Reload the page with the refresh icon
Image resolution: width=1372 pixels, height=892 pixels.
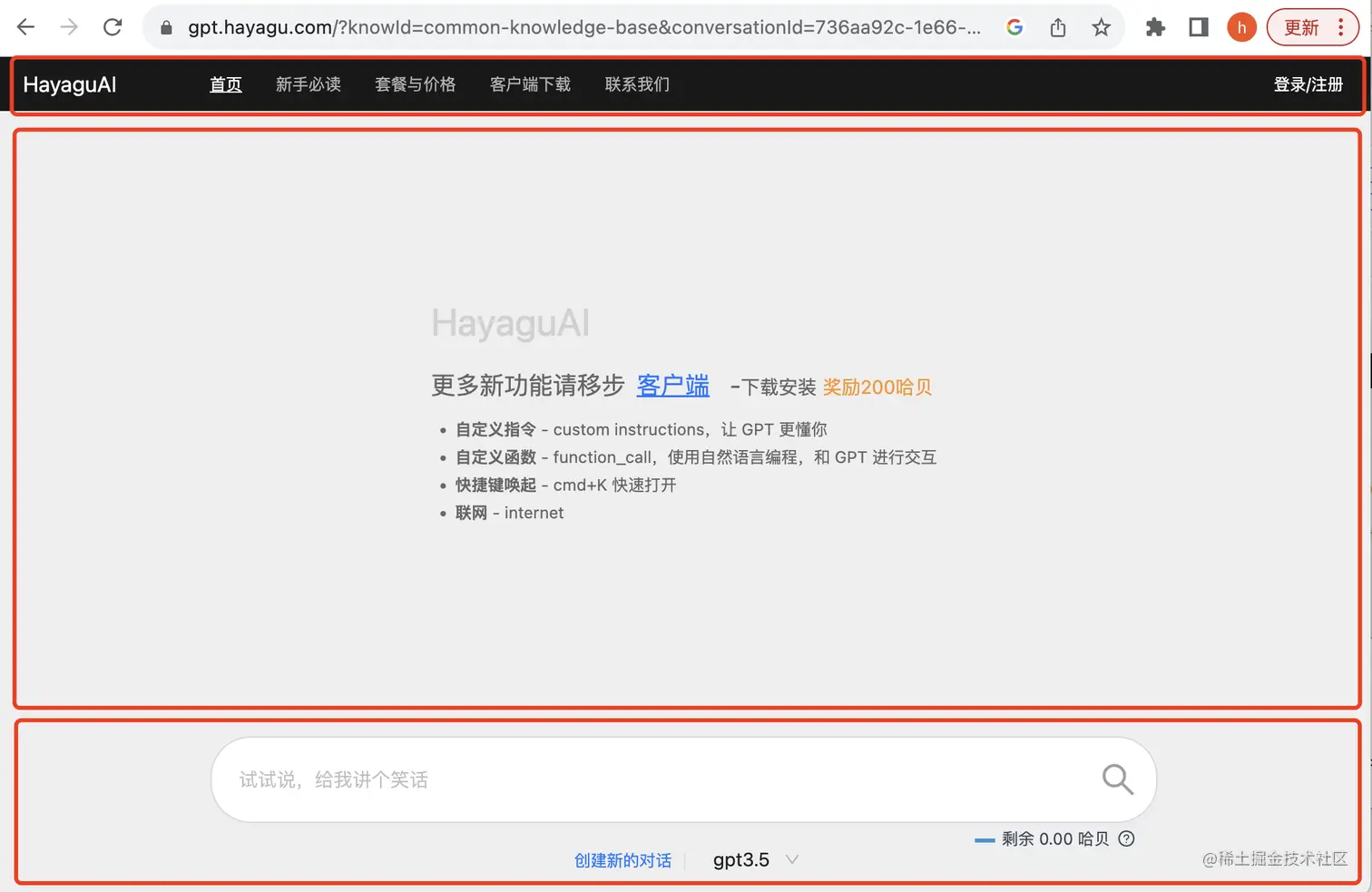pyautogui.click(x=113, y=27)
